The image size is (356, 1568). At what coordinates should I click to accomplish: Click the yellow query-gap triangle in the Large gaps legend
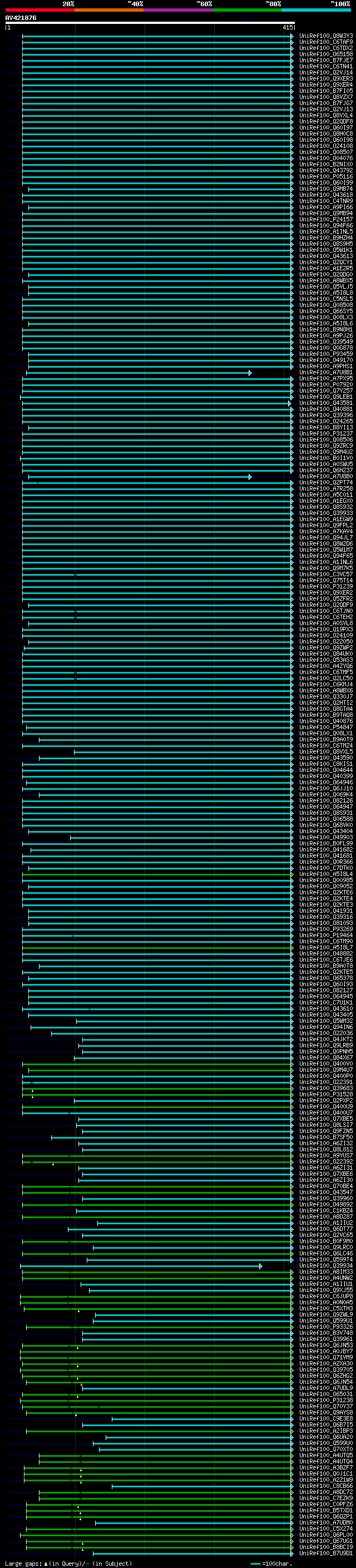click(46, 1563)
